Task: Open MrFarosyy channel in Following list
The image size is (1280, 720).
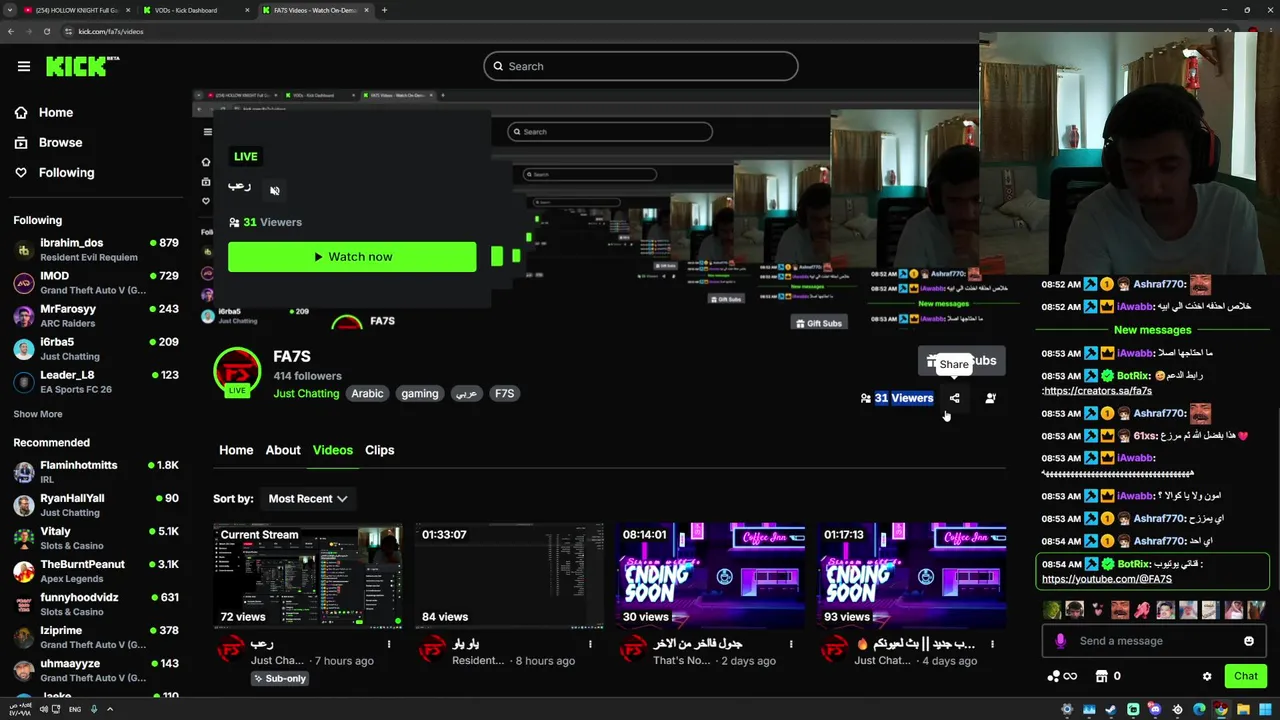Action: coord(96,316)
